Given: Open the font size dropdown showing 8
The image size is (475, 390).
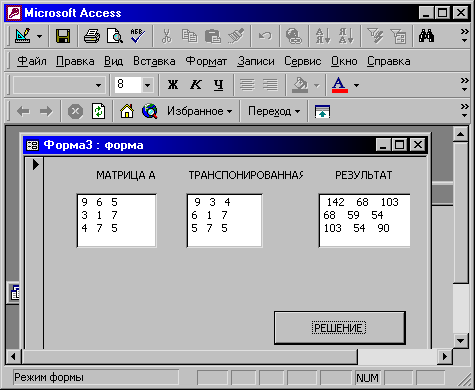Looking at the screenshot, I should [x=147, y=85].
